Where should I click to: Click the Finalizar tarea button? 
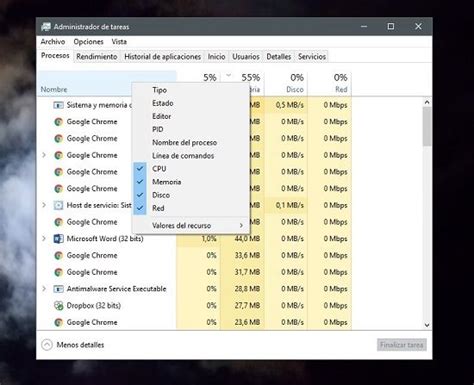pyautogui.click(x=402, y=345)
